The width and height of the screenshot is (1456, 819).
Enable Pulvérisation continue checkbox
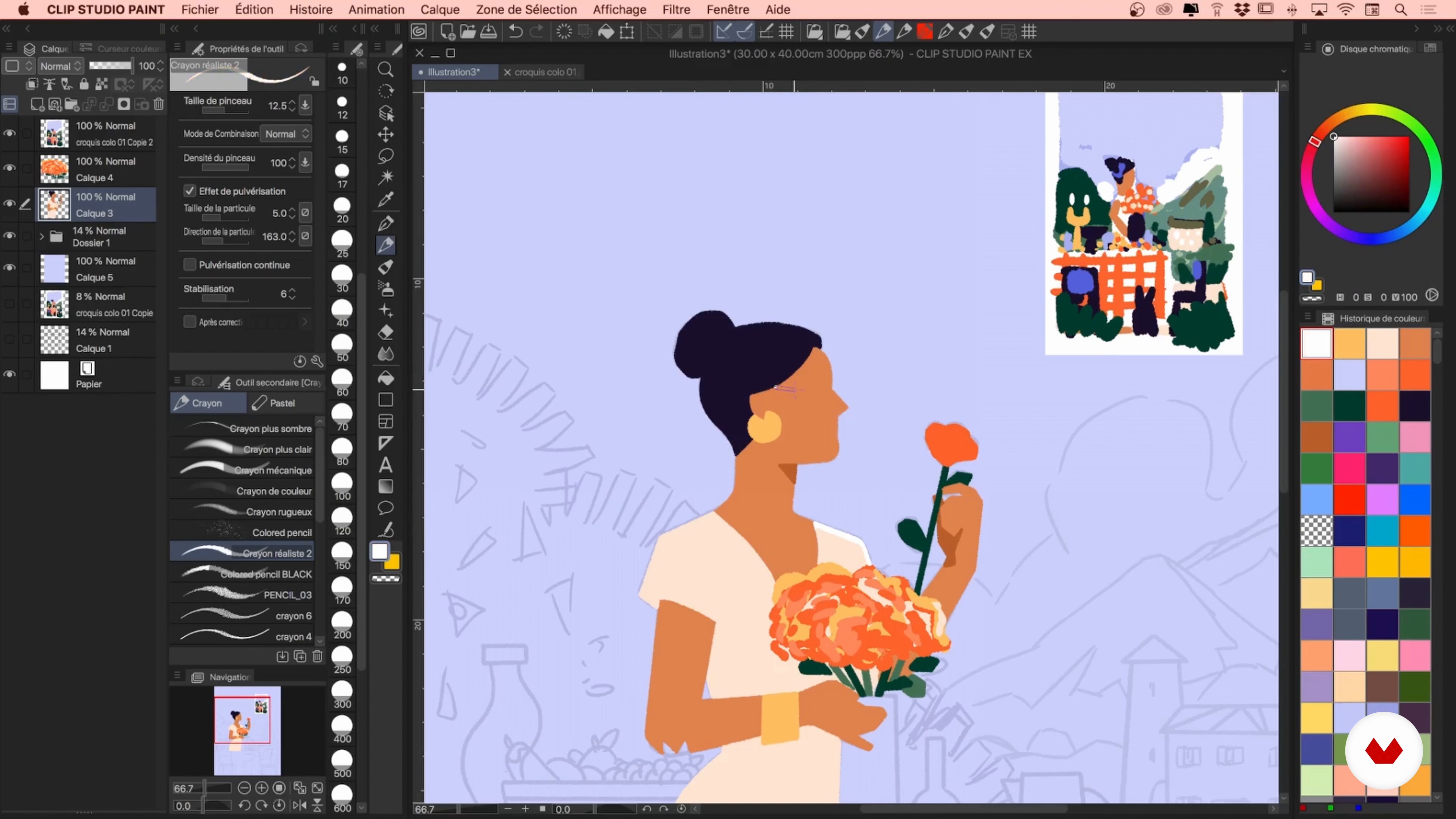[190, 265]
